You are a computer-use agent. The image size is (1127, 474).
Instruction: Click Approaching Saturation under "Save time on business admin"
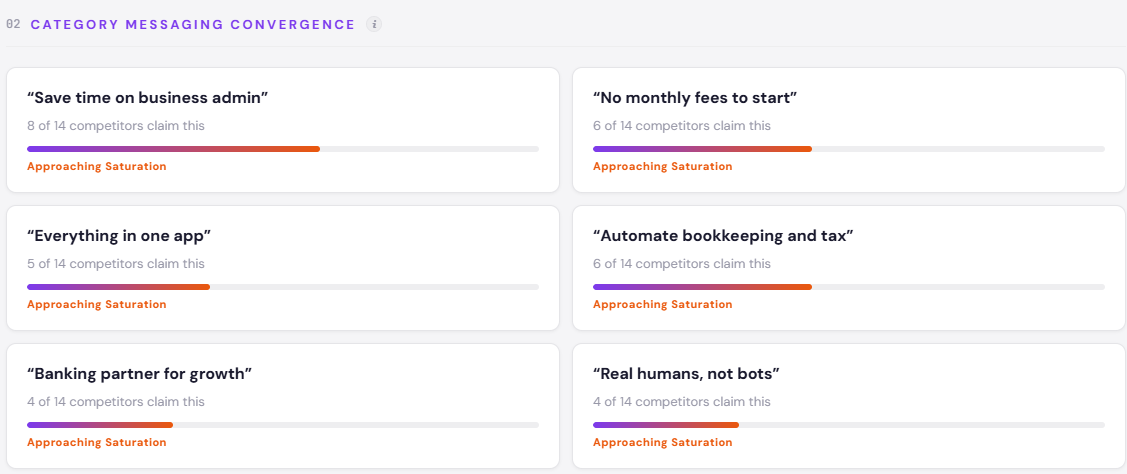[x=97, y=166]
